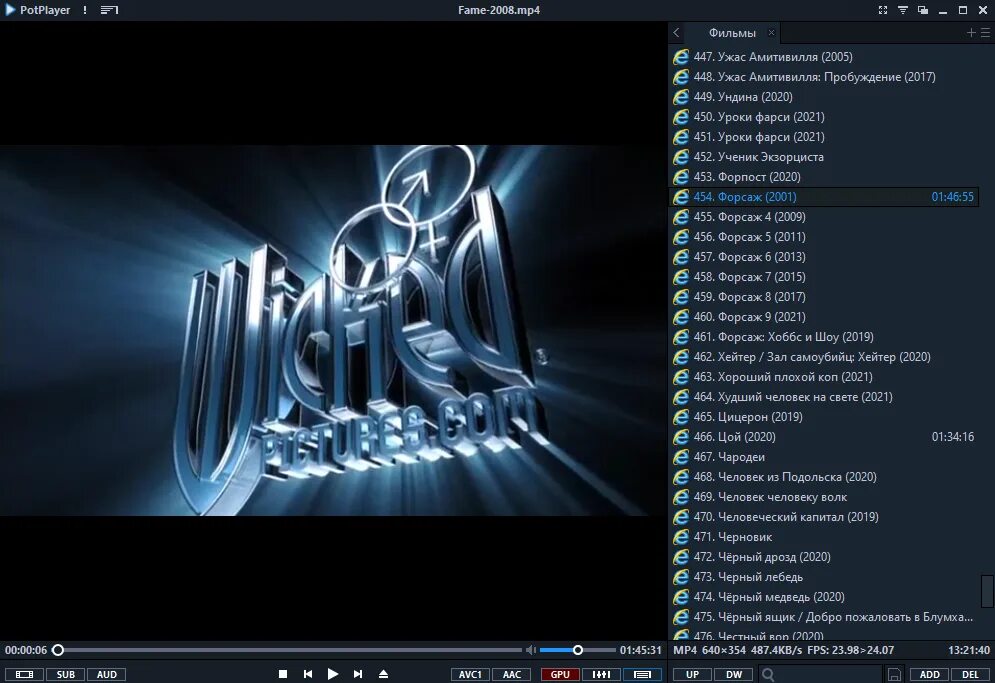Select playlist item 466. Цой (2020)
995x683 pixels.
[x=824, y=437]
